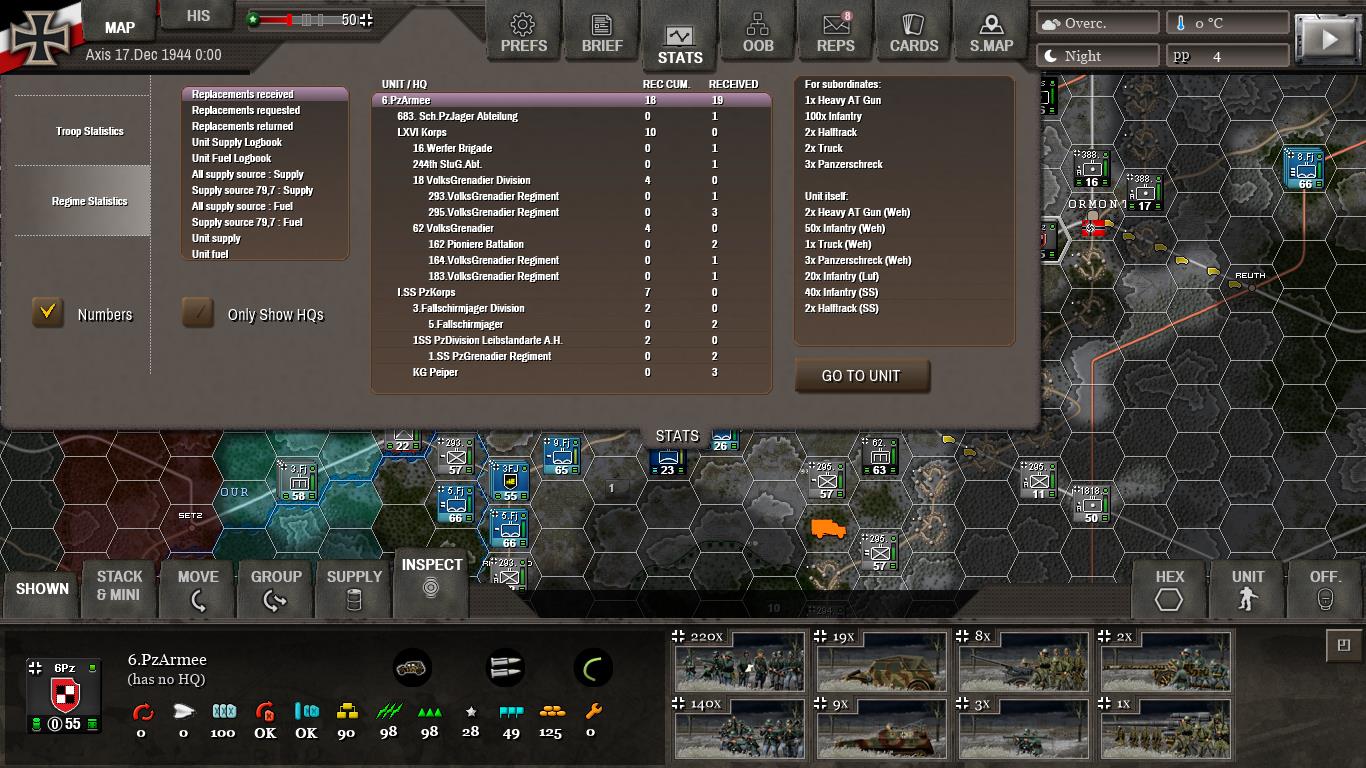1366x768 pixels.
Task: Open the OOB order of battle
Action: (x=758, y=31)
